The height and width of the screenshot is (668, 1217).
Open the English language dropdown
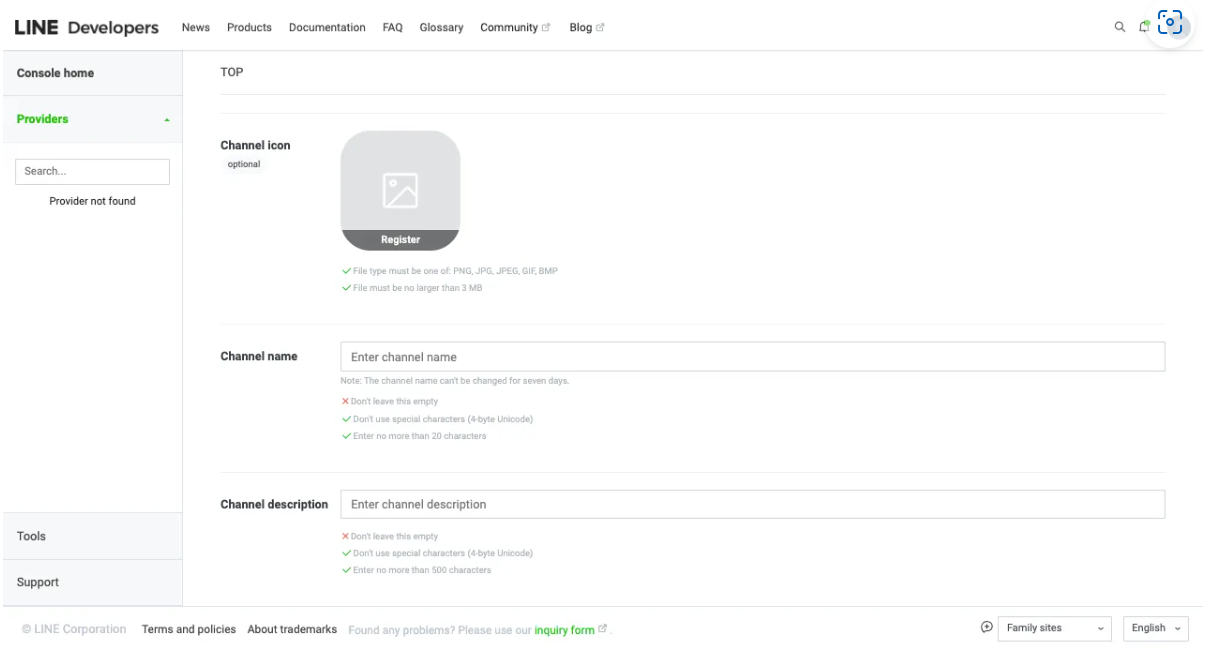pos(1155,628)
